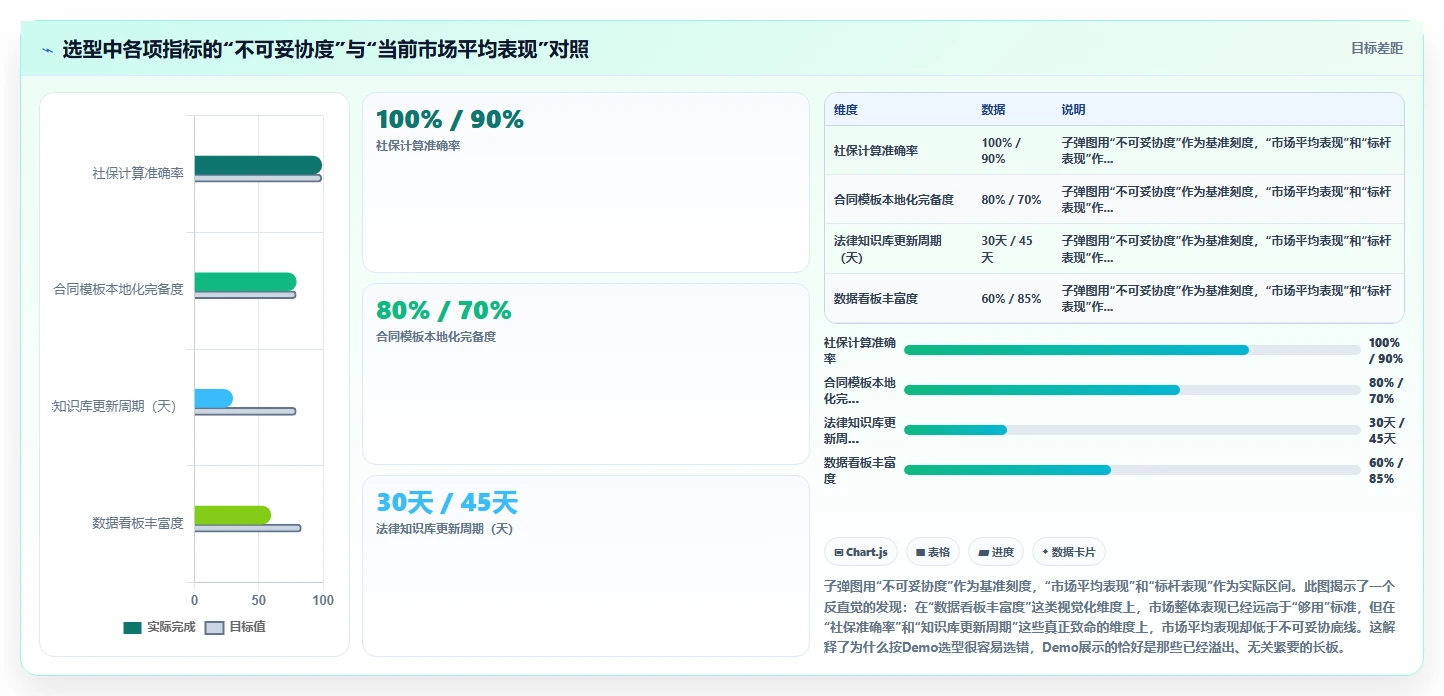Select the dark teal 社保计算准确率 actual bar
The image size is (1444, 696).
(258, 165)
